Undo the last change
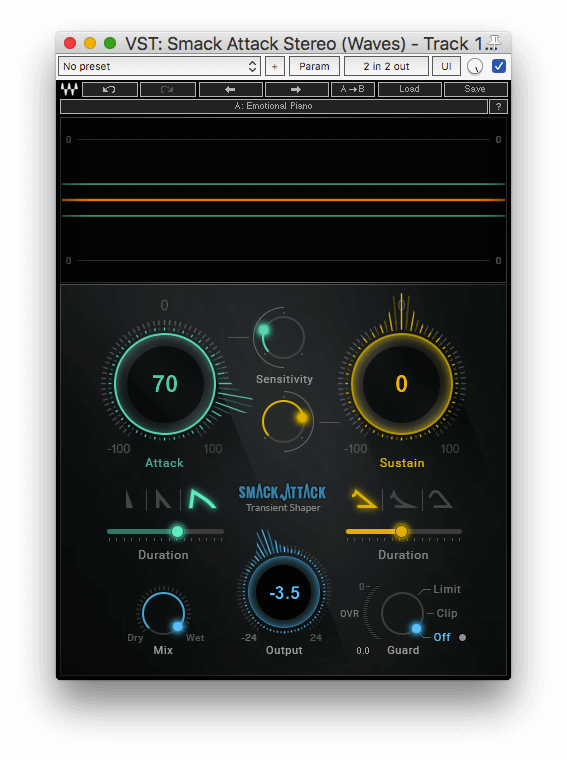The image size is (567, 760). pyautogui.click(x=110, y=89)
